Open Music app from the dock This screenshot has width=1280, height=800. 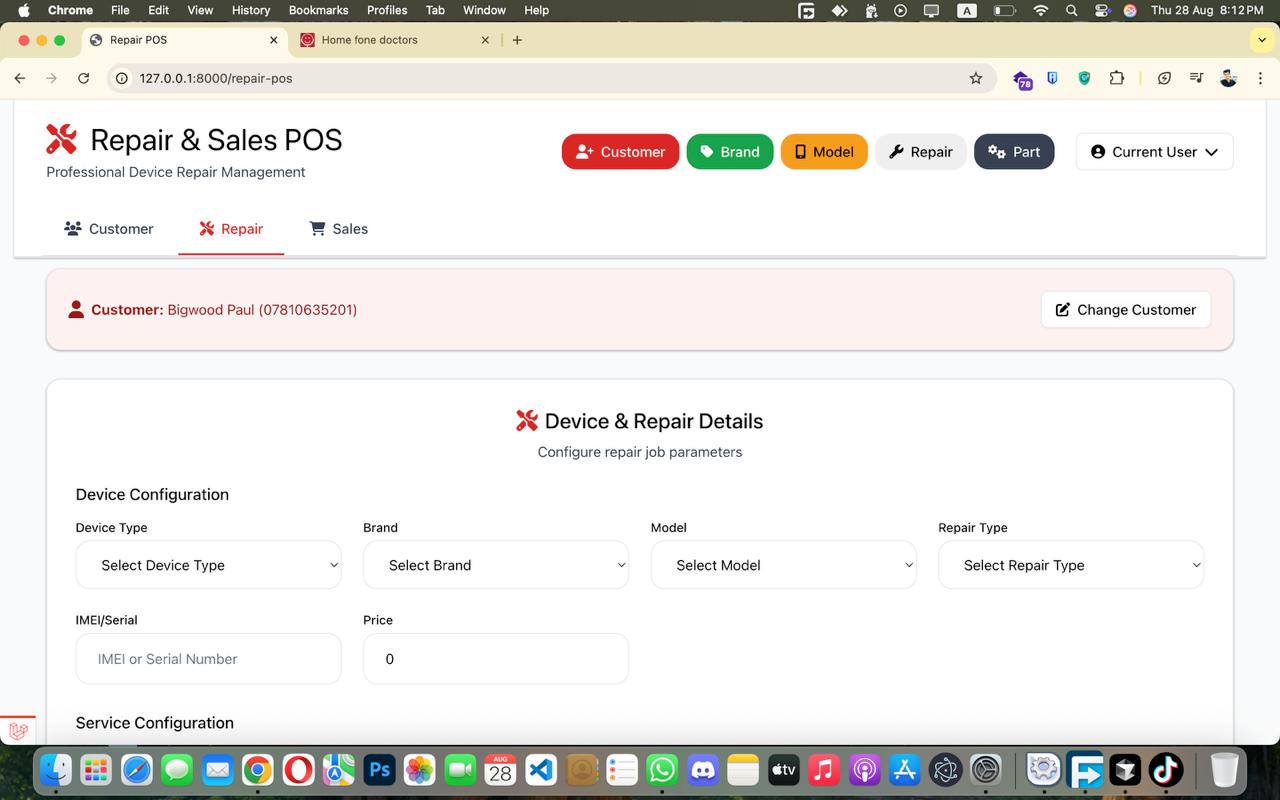point(824,770)
